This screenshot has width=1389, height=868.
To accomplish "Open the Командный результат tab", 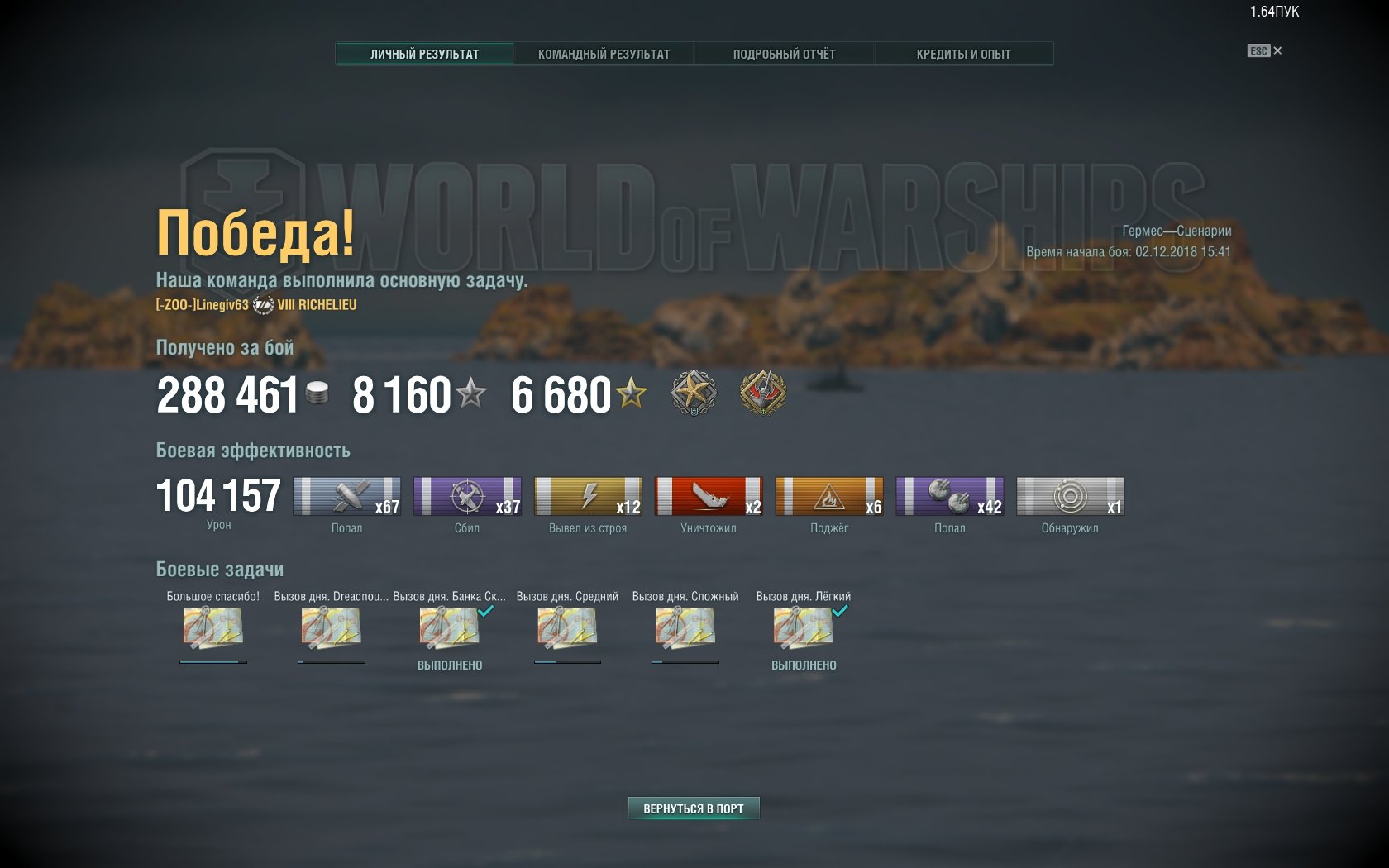I will (x=604, y=54).
